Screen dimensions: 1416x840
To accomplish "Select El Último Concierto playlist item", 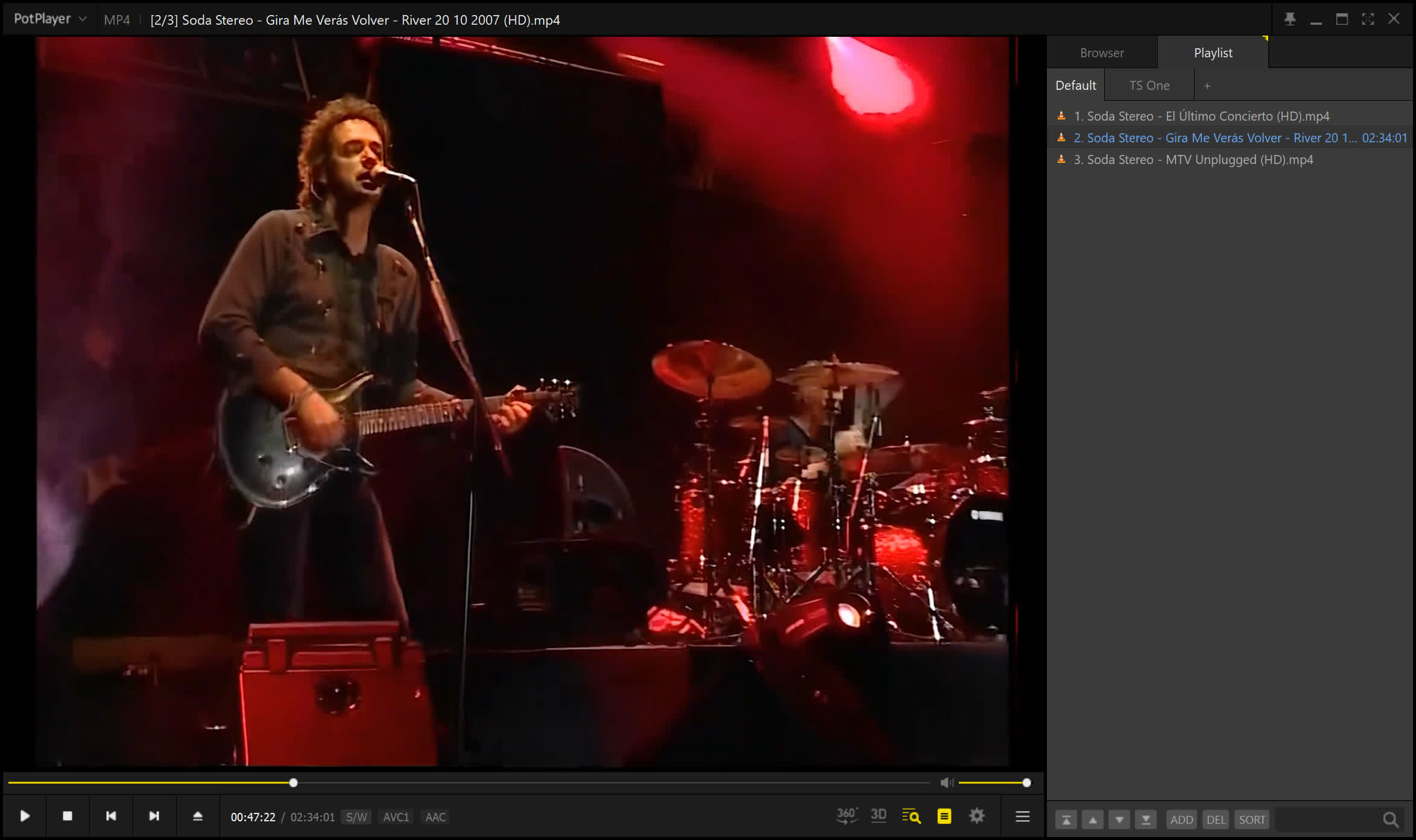I will (1230, 116).
